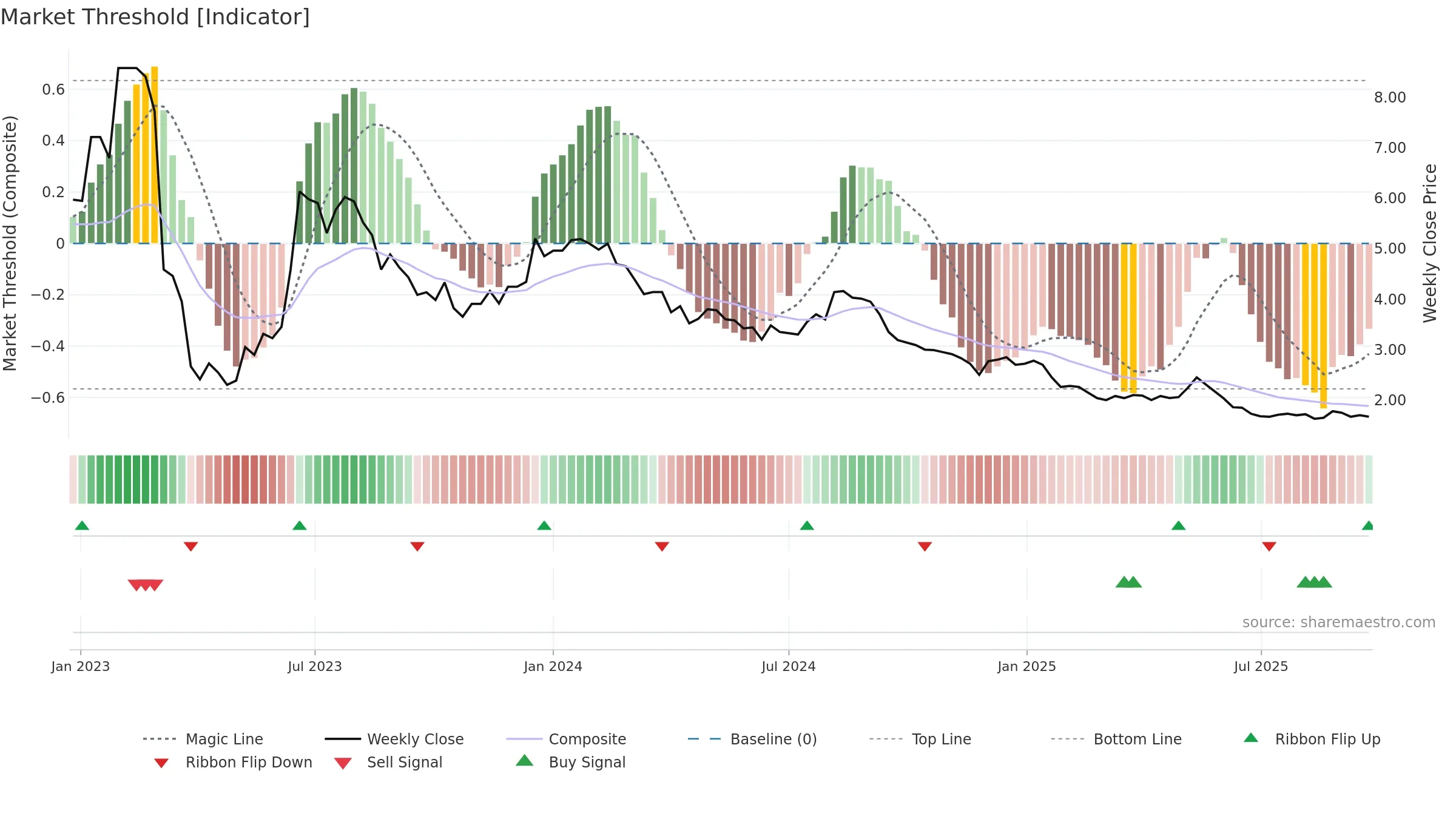1456x819 pixels.
Task: Click the Buy Signal triangle cluster after Jul 2025
Action: [x=1314, y=582]
